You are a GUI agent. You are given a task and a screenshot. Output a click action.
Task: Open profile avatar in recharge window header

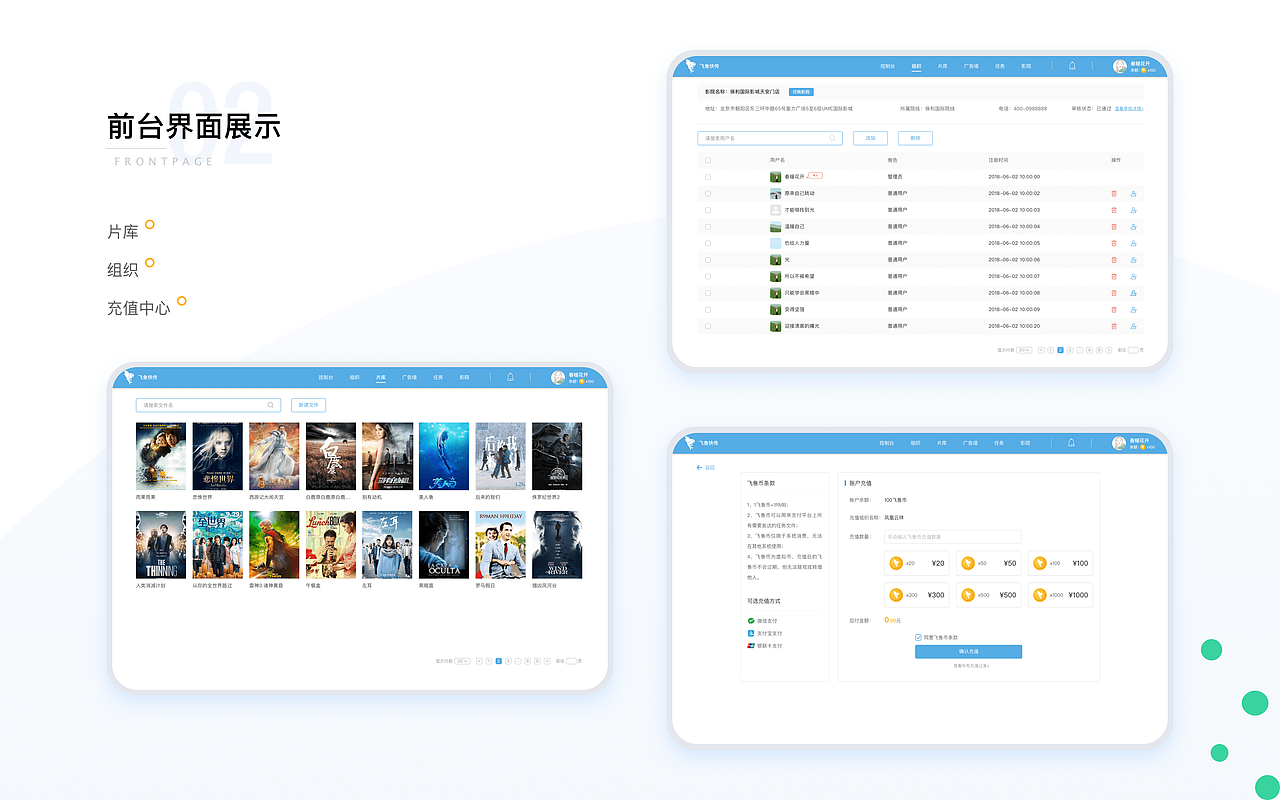coord(1120,442)
